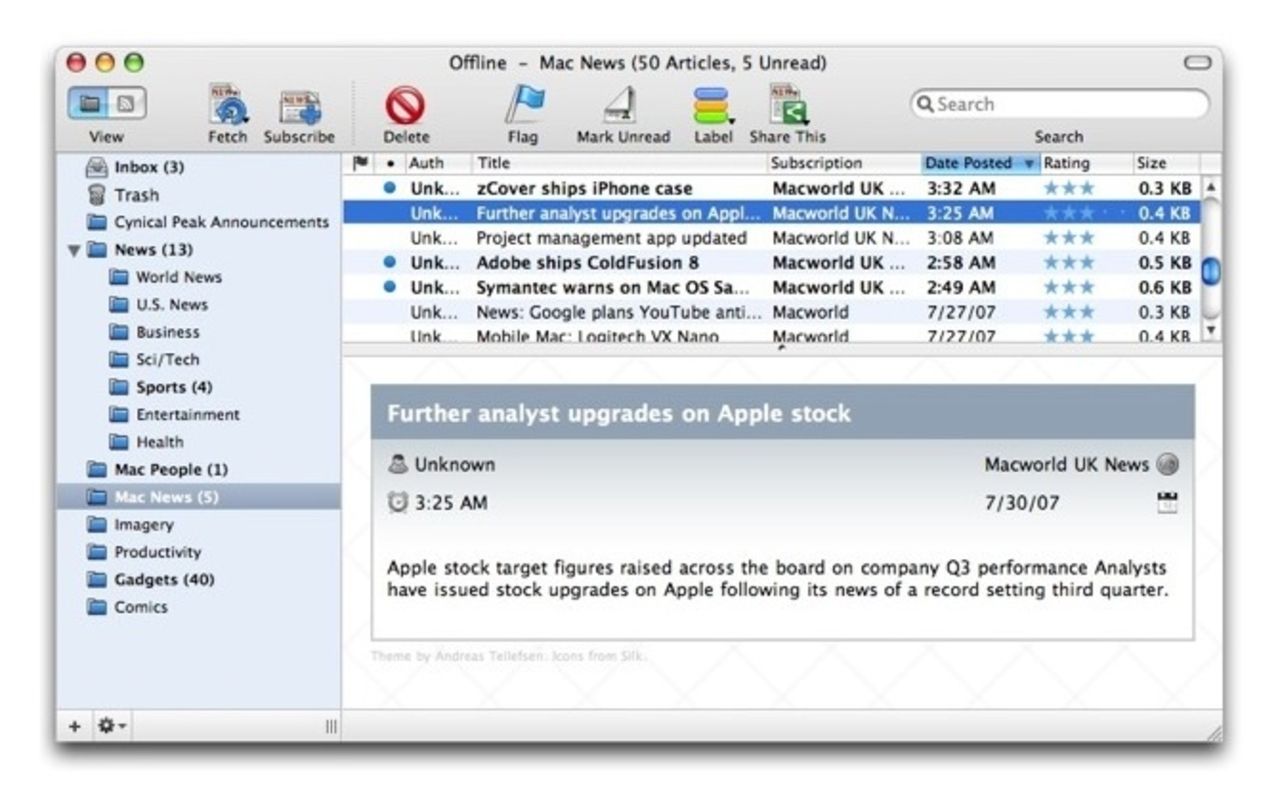Select the Gadgets (40) folder

coord(163,580)
